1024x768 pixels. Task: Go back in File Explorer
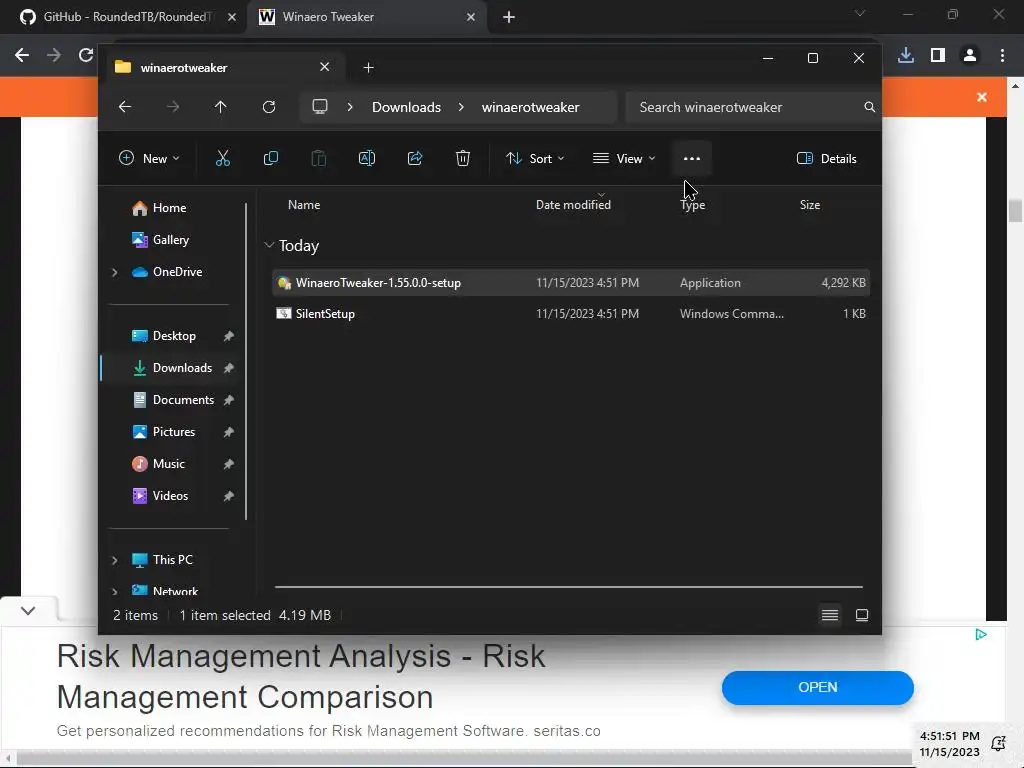pyautogui.click(x=125, y=107)
